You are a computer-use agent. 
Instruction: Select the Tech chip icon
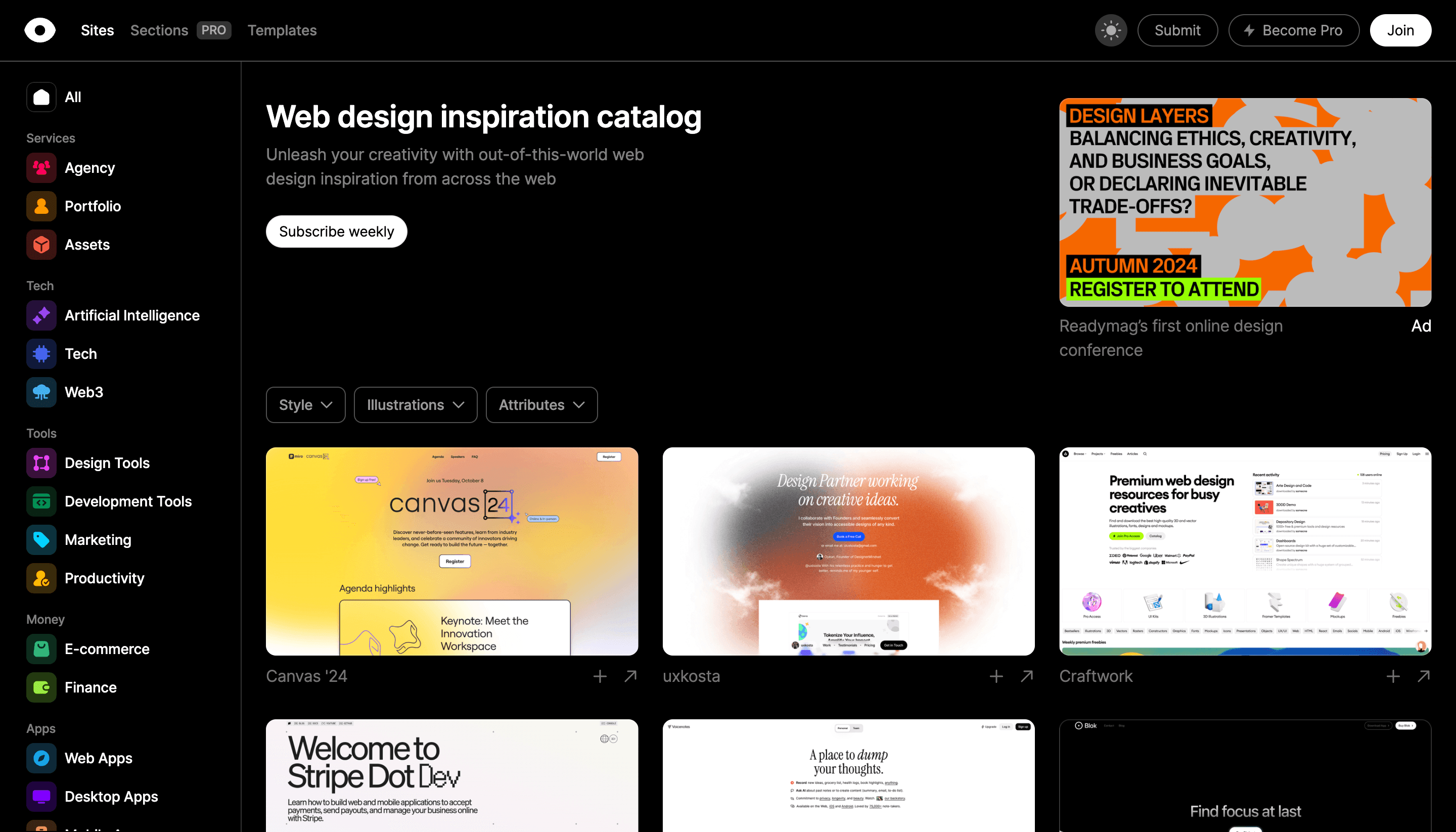pyautogui.click(x=41, y=354)
